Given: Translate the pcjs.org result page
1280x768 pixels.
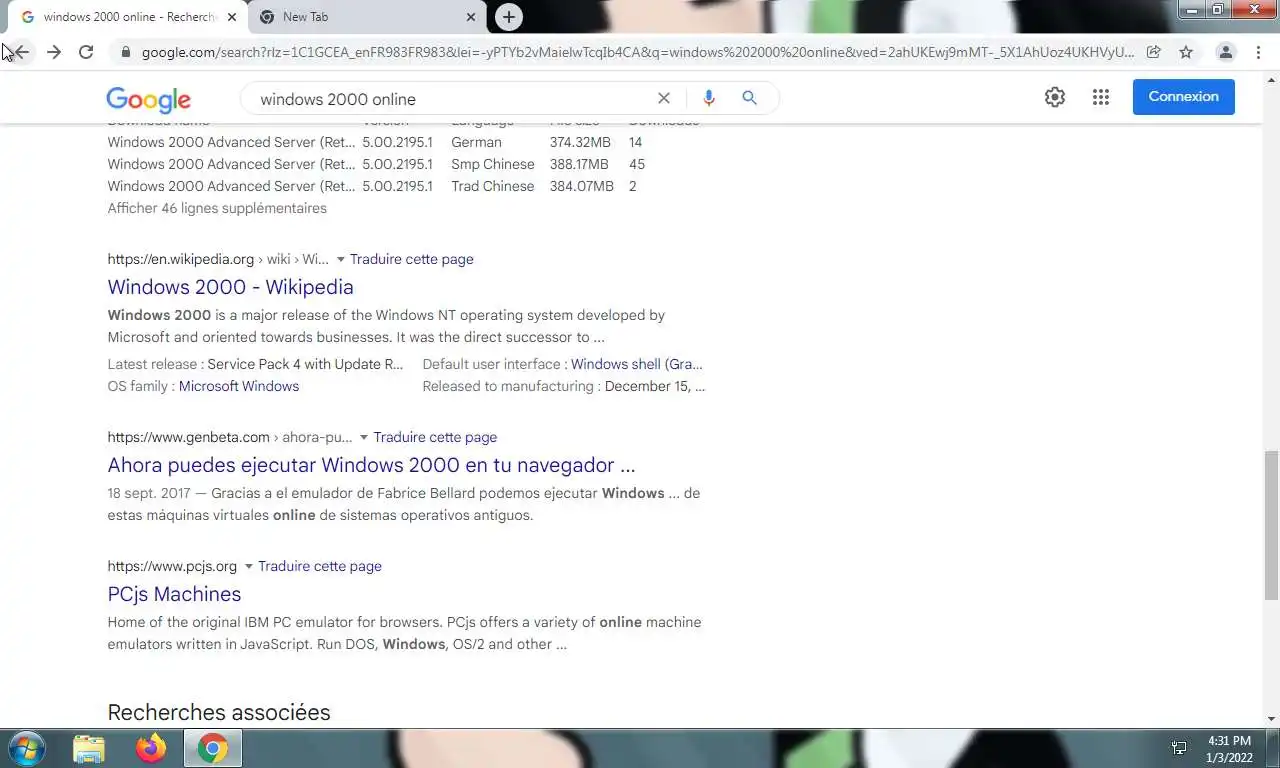Looking at the screenshot, I should [320, 566].
